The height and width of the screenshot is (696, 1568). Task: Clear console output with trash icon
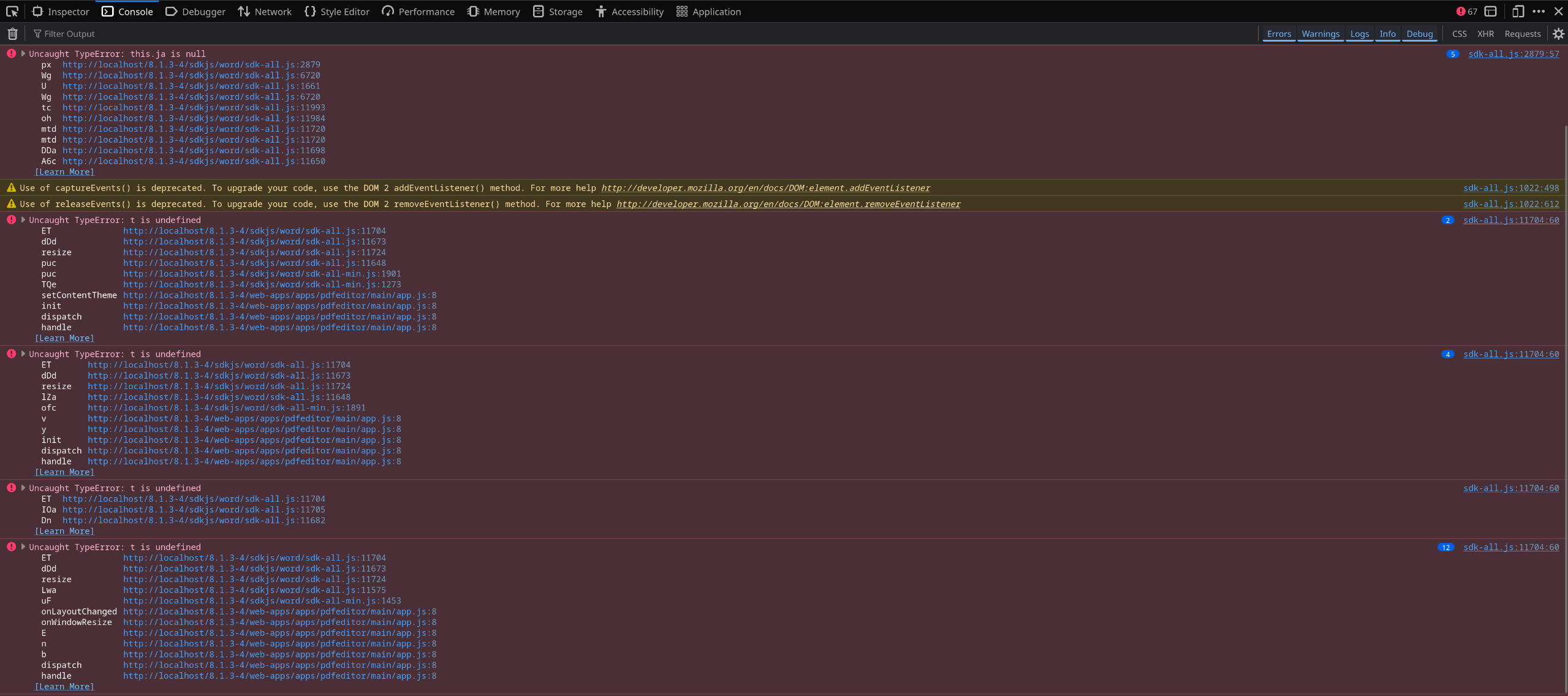point(12,34)
